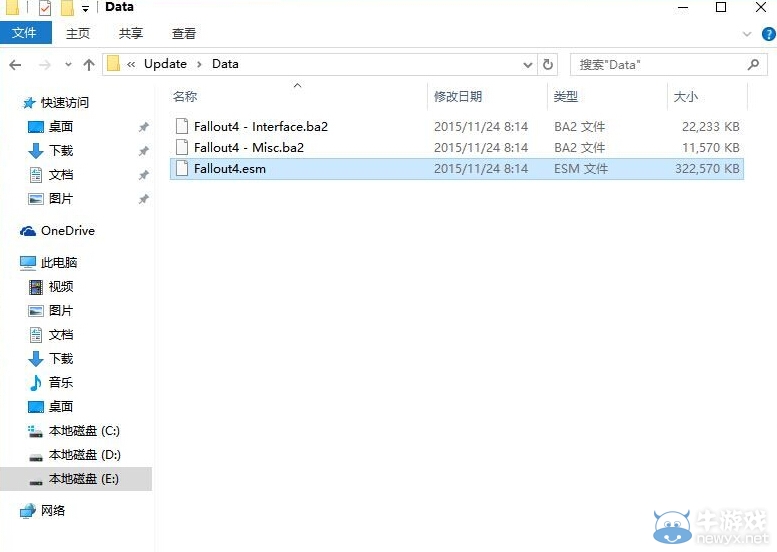
Task: Click the folder icon in address bar
Action: [113, 64]
